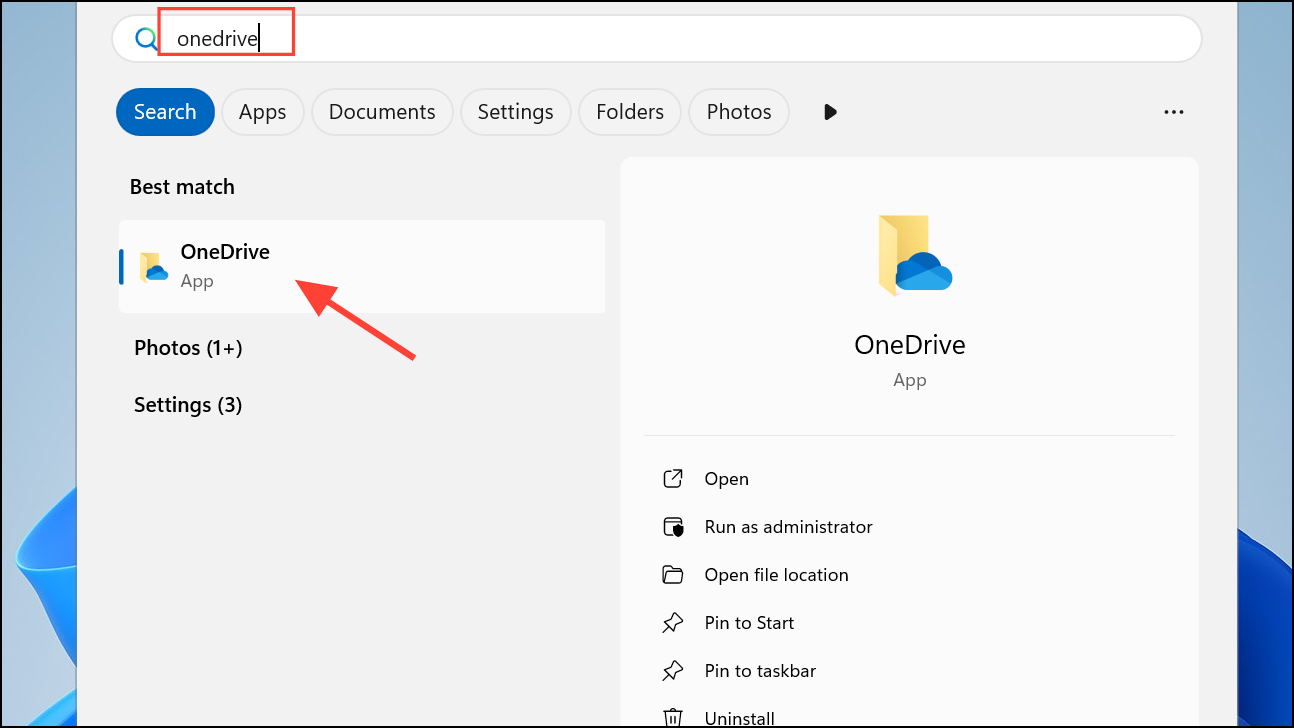
Task: Click the Open file location folder icon
Action: (x=673, y=575)
